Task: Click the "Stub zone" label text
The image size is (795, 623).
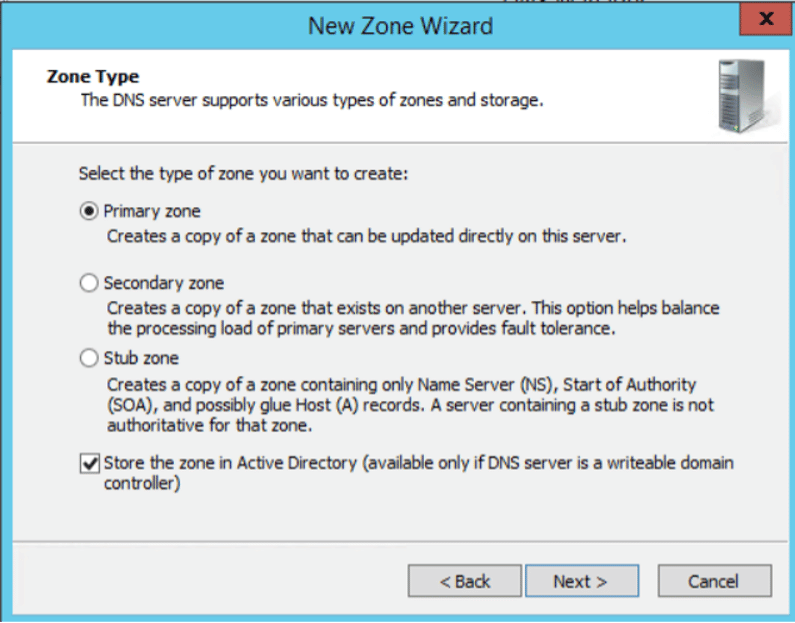Action: pos(141,358)
